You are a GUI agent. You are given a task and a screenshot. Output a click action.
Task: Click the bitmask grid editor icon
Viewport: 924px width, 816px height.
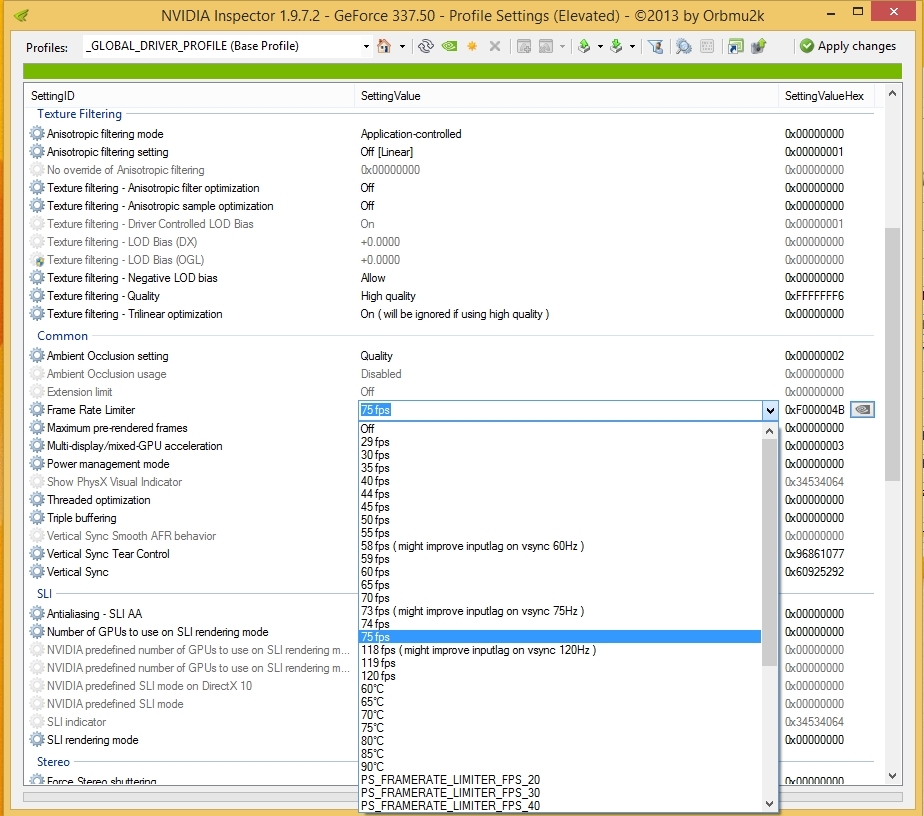click(707, 46)
